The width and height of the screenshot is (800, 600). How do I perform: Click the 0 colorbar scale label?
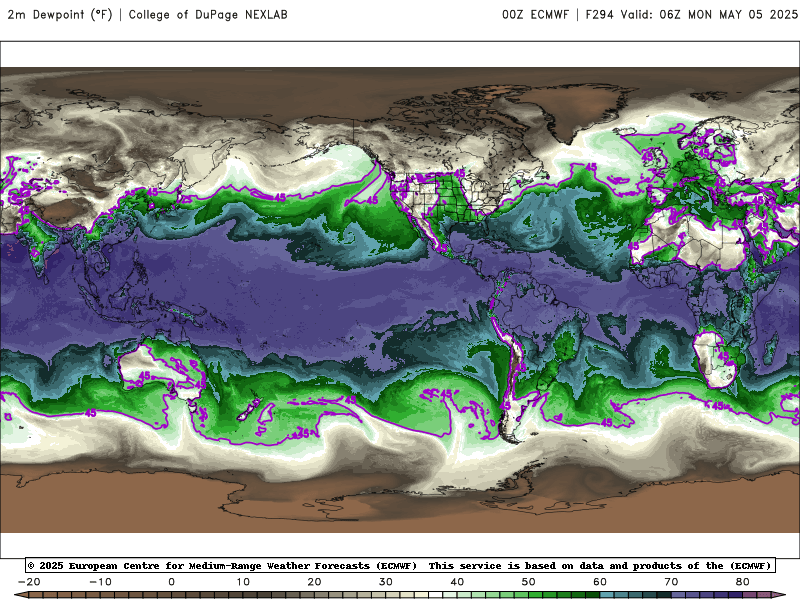[171, 582]
